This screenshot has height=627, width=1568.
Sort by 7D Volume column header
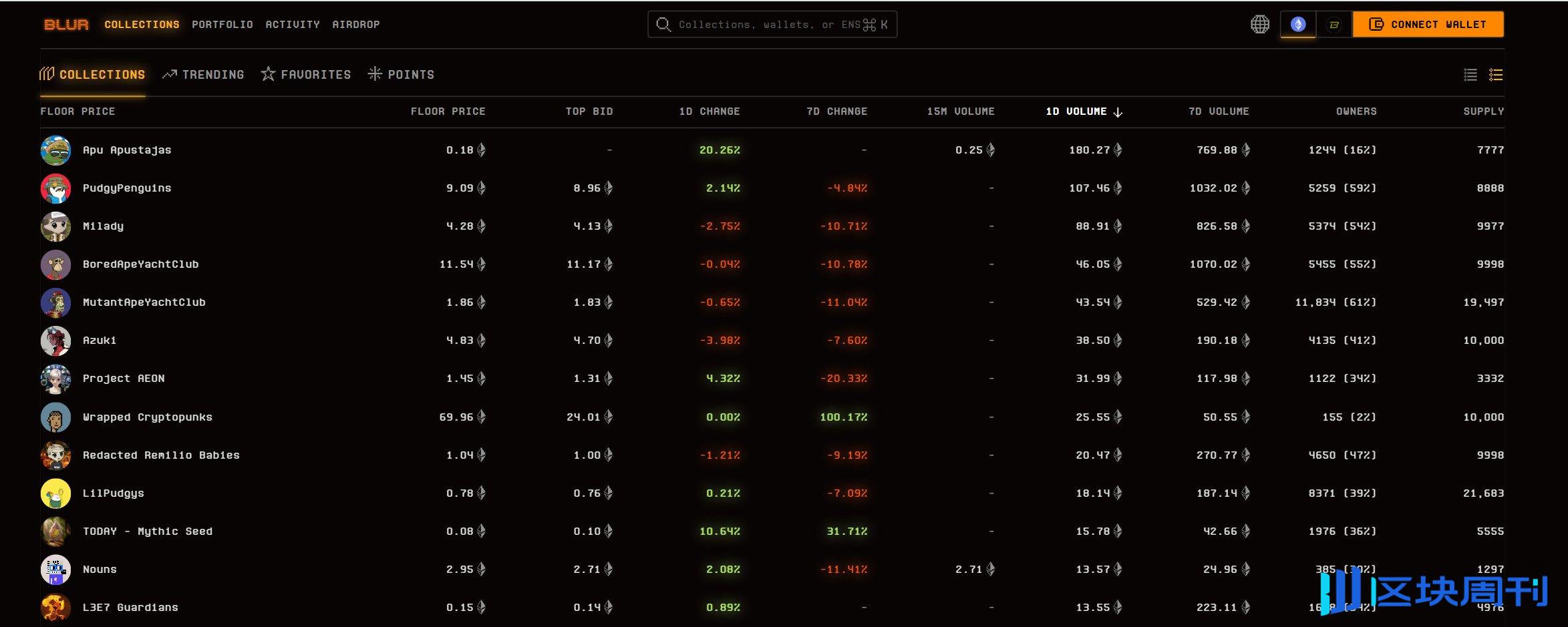pos(1219,112)
